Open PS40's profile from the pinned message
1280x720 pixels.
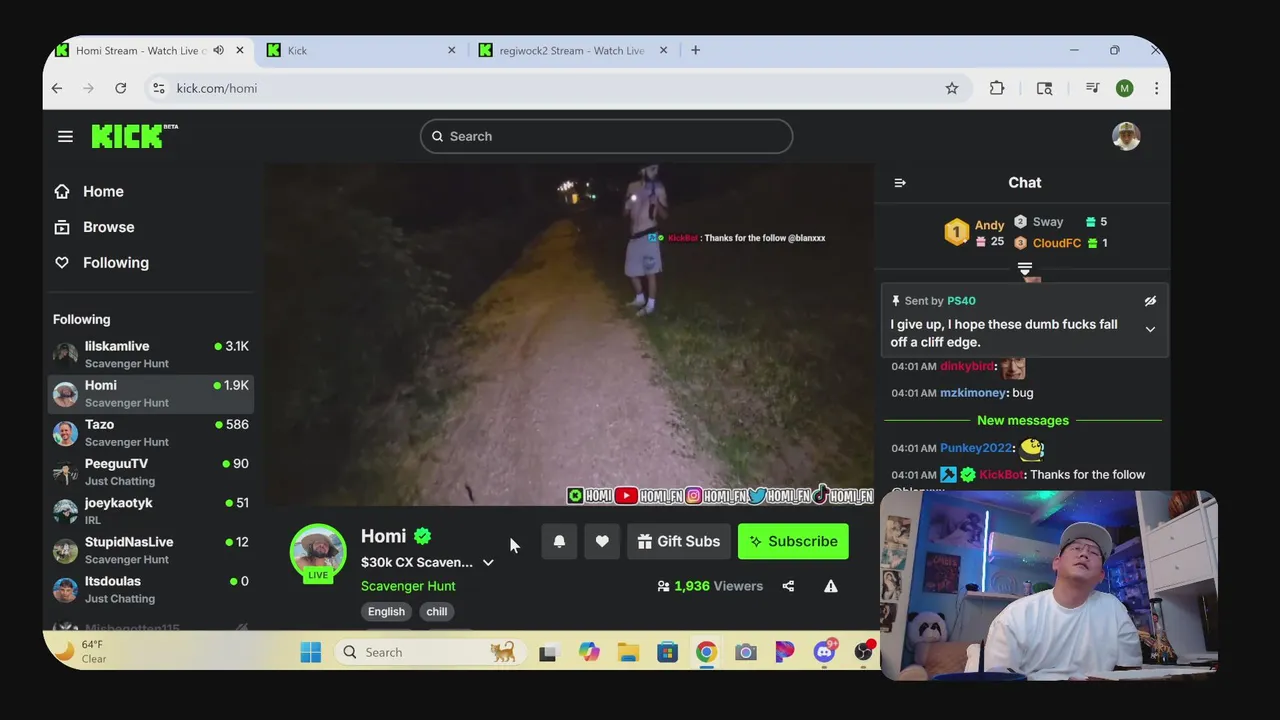[961, 300]
